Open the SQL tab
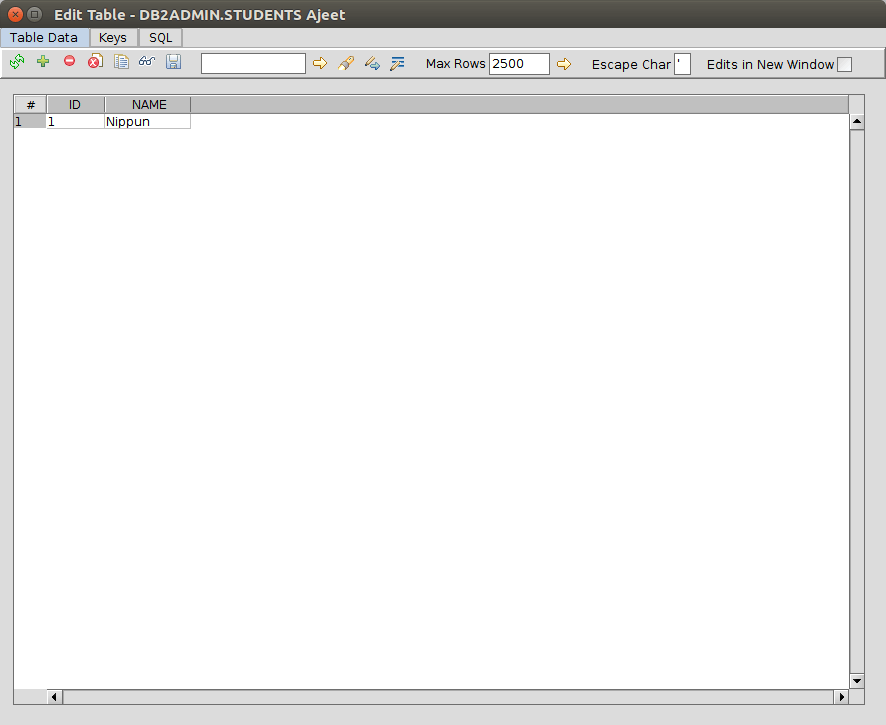886x725 pixels. pyautogui.click(x=160, y=38)
